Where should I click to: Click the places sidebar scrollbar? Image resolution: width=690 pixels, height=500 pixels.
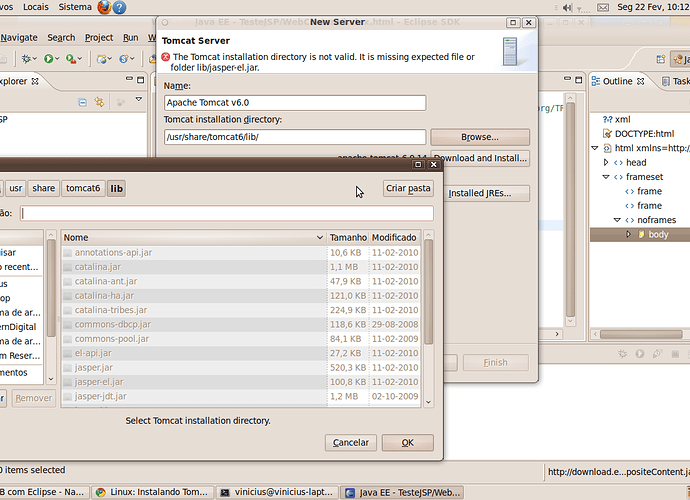pyautogui.click(x=51, y=289)
